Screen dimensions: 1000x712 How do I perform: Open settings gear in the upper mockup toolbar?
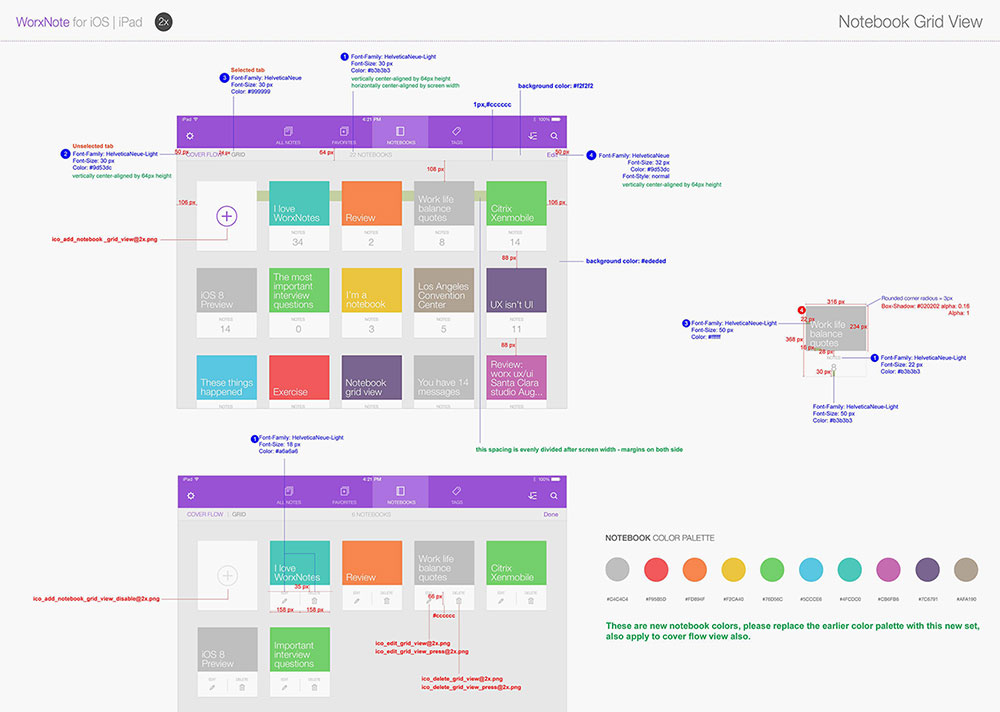pos(190,135)
